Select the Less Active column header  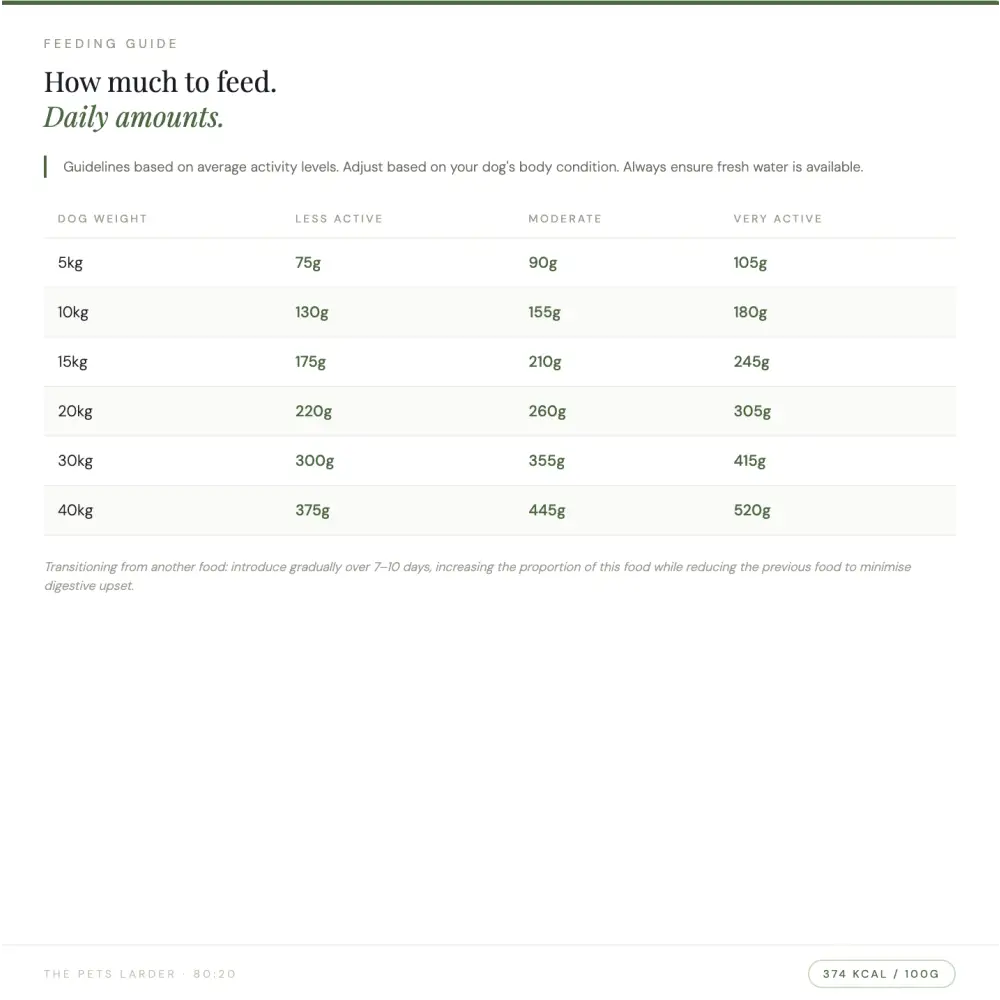pos(339,219)
